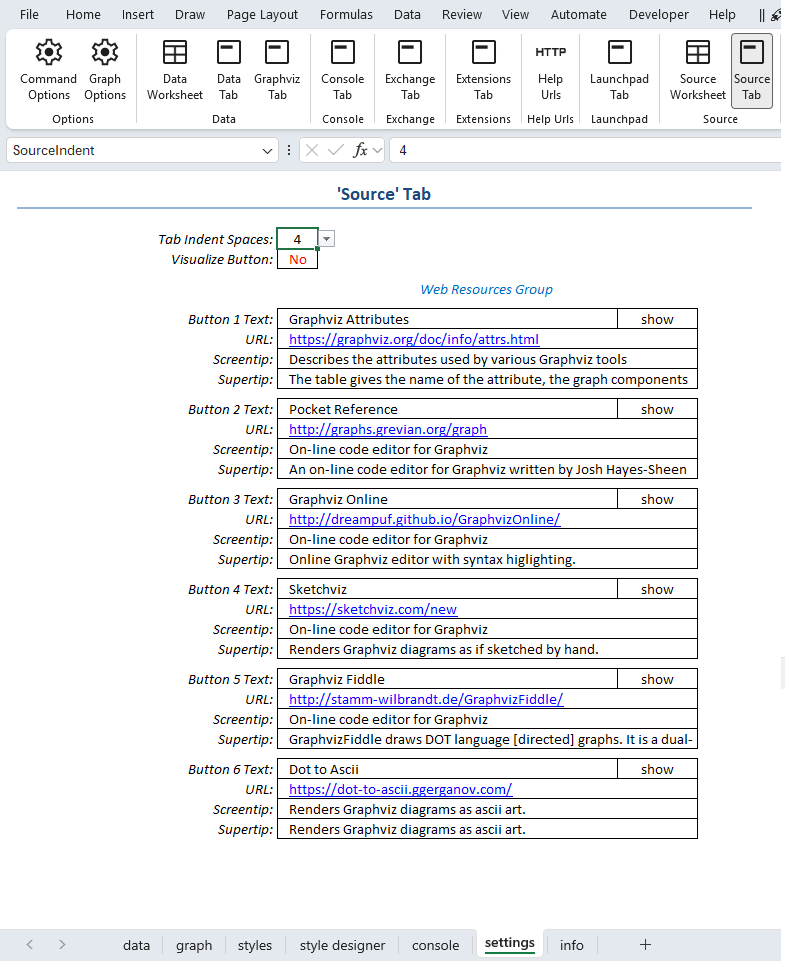Screen dimensions: 785x962
Task: Open Console Tab from the ribbon
Action: pyautogui.click(x=343, y=70)
